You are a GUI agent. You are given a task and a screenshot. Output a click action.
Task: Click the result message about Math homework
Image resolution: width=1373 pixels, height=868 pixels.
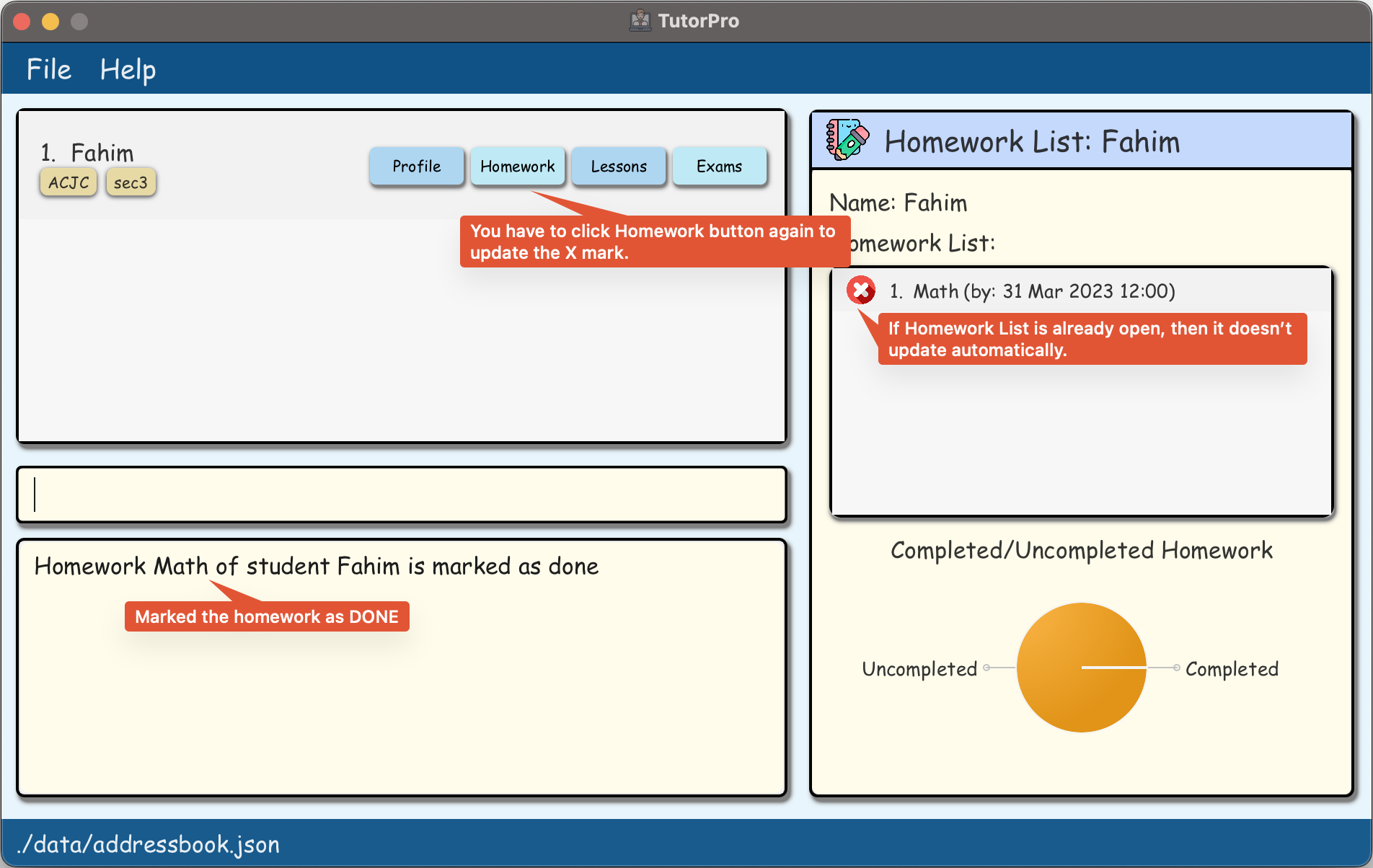pos(317,566)
